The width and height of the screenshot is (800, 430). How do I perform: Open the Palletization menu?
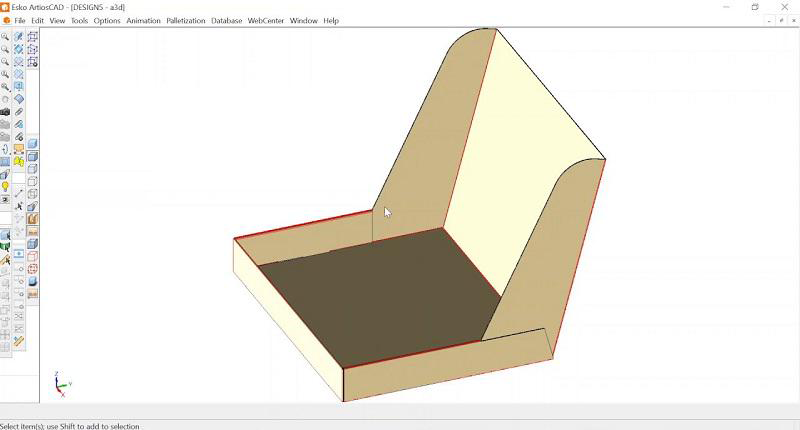186,20
